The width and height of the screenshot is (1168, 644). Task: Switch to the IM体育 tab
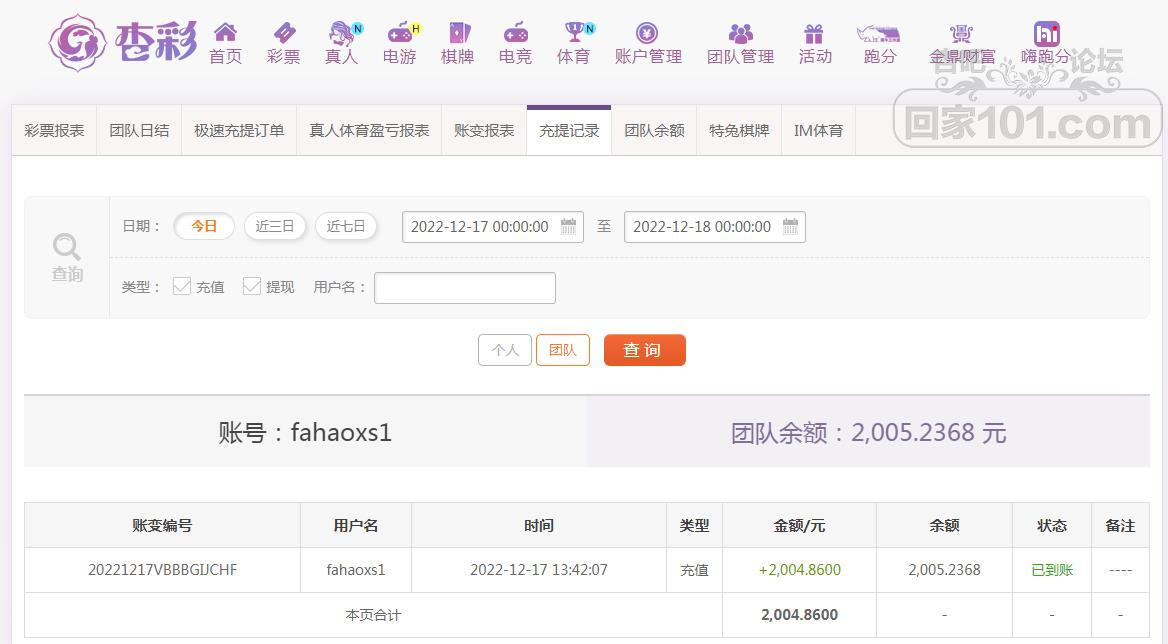coord(819,131)
